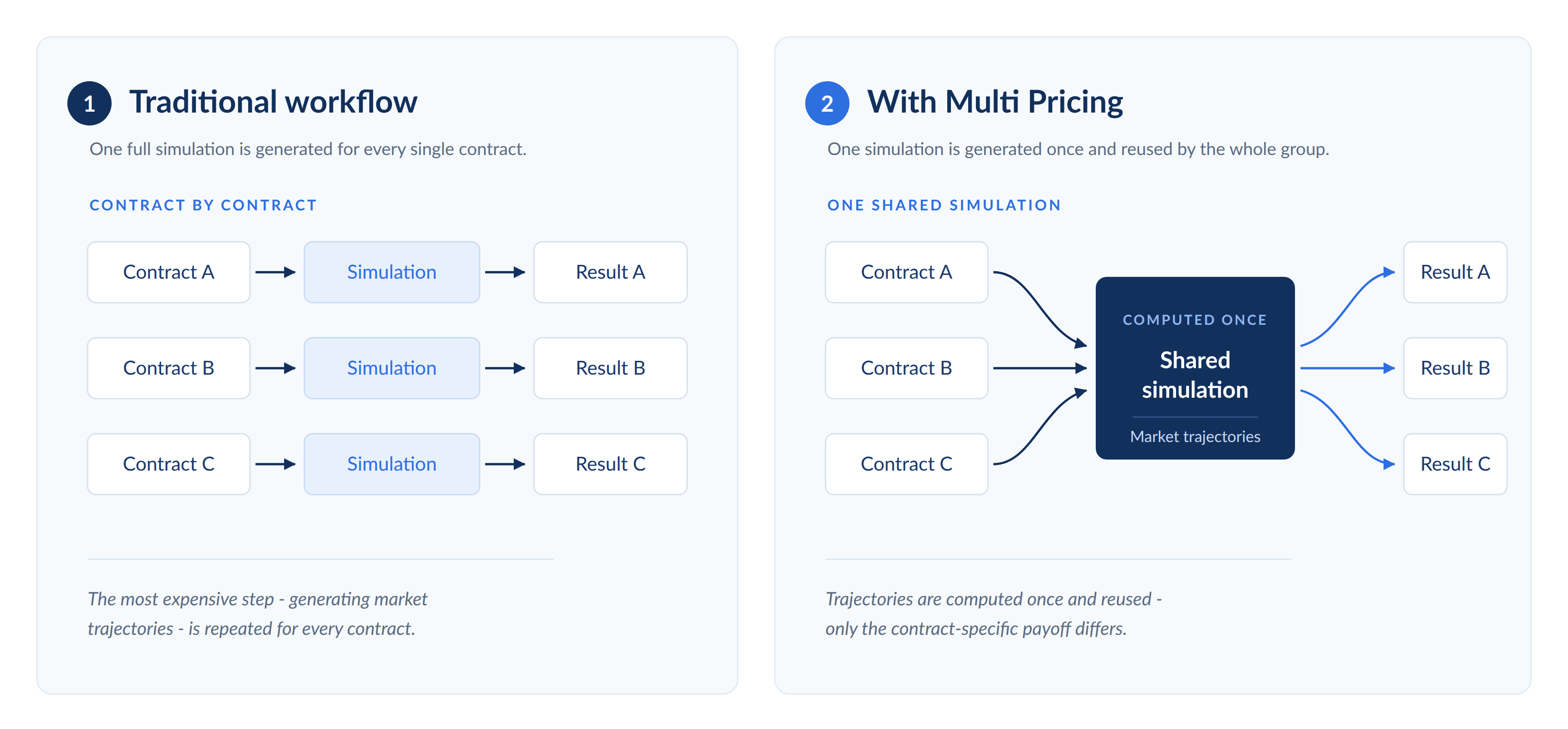Click Contract B under One Shared Simulation
This screenshot has width=1568, height=729.
(906, 368)
